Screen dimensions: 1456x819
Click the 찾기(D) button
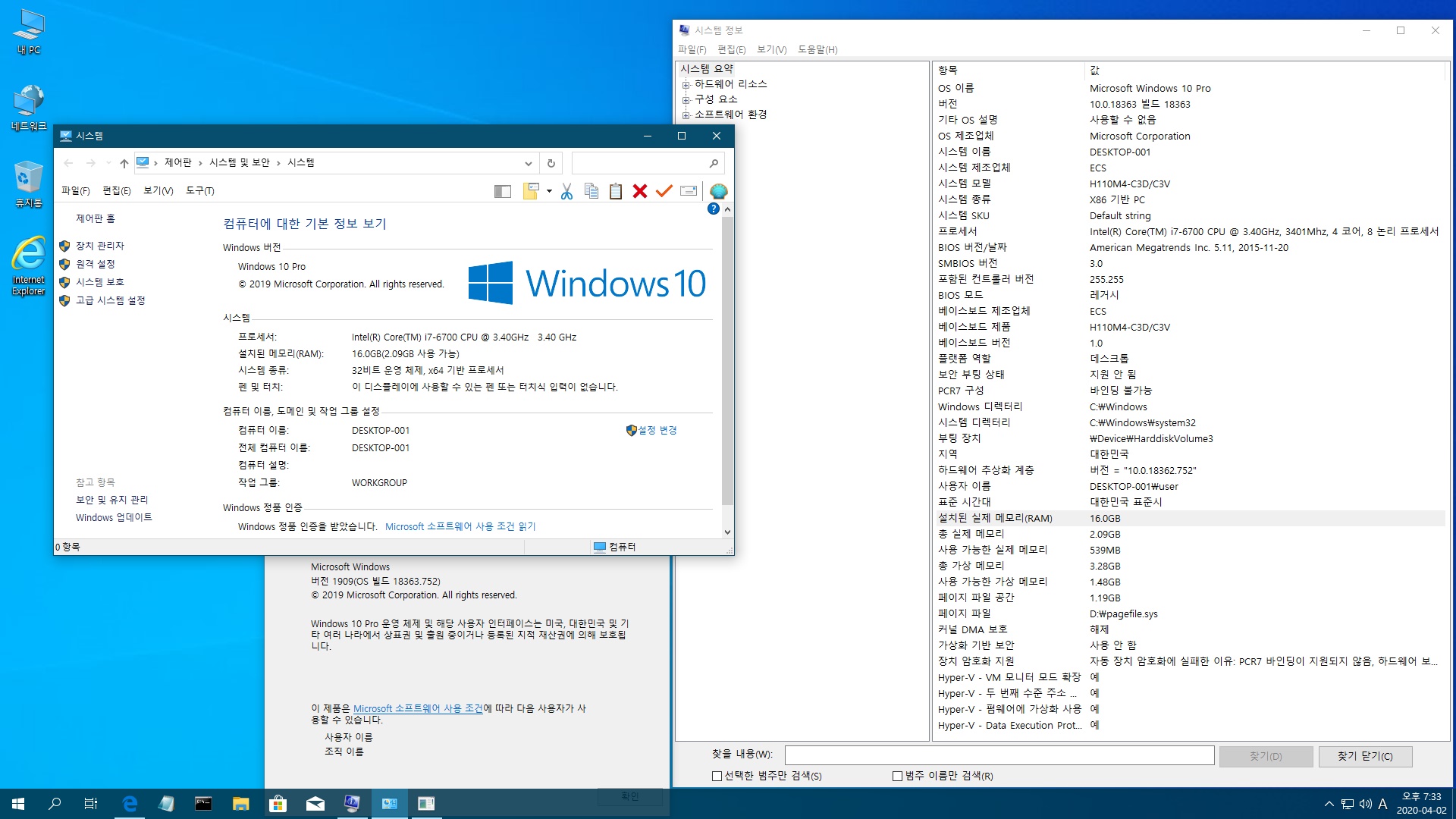point(1266,756)
